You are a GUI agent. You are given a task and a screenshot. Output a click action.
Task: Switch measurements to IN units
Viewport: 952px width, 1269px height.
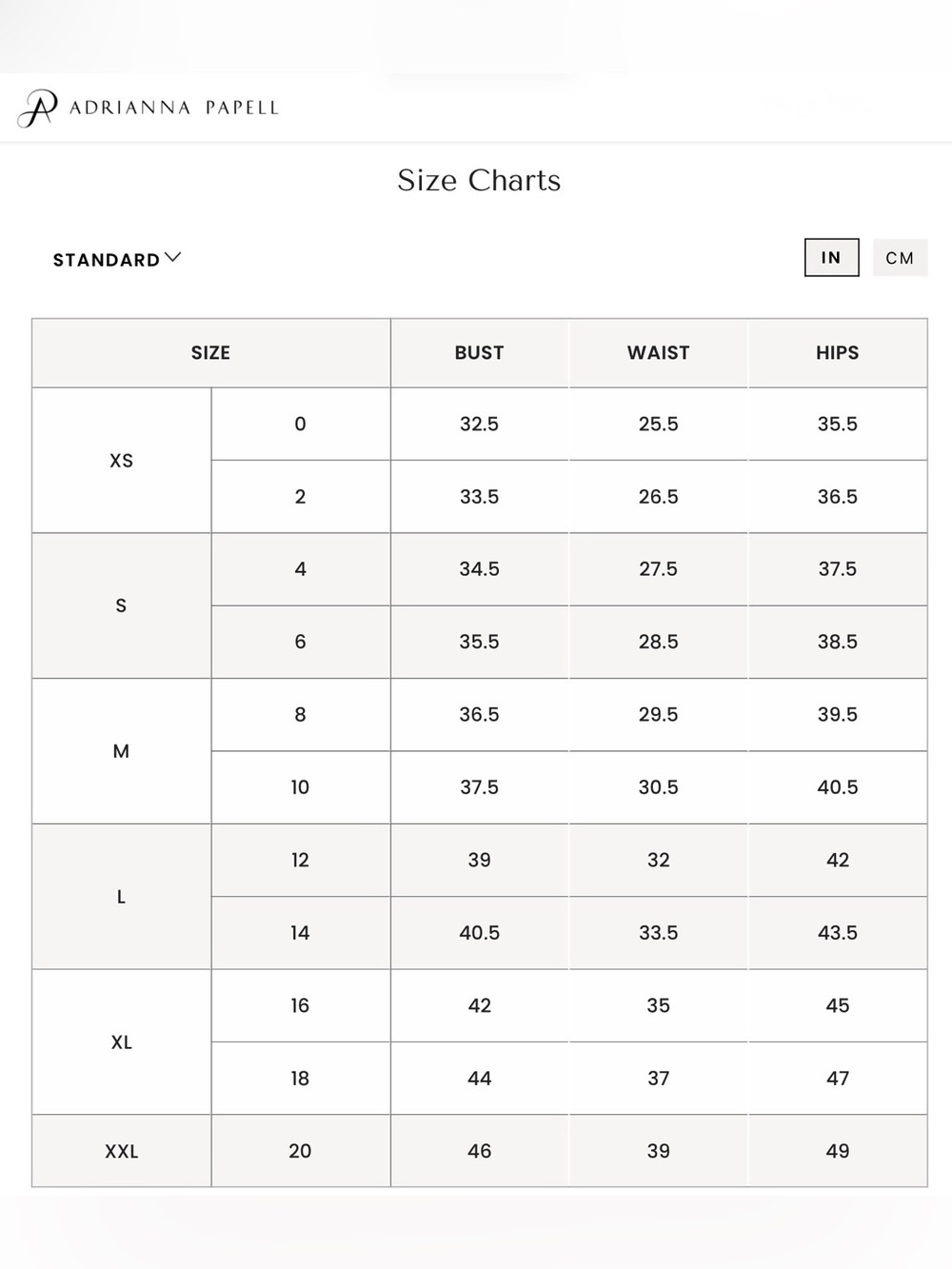[831, 257]
